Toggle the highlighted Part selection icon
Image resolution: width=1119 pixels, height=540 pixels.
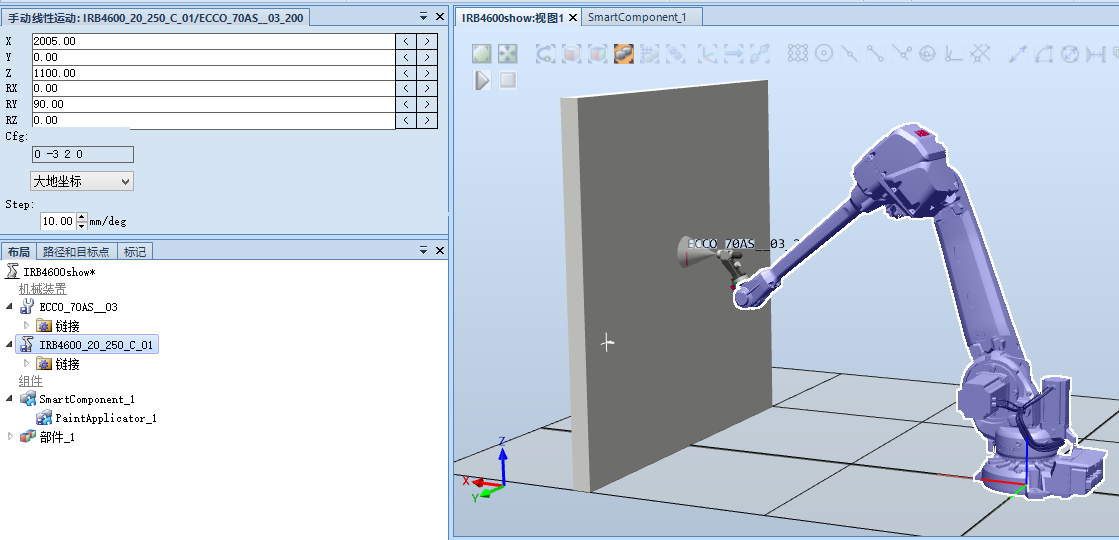click(x=624, y=54)
